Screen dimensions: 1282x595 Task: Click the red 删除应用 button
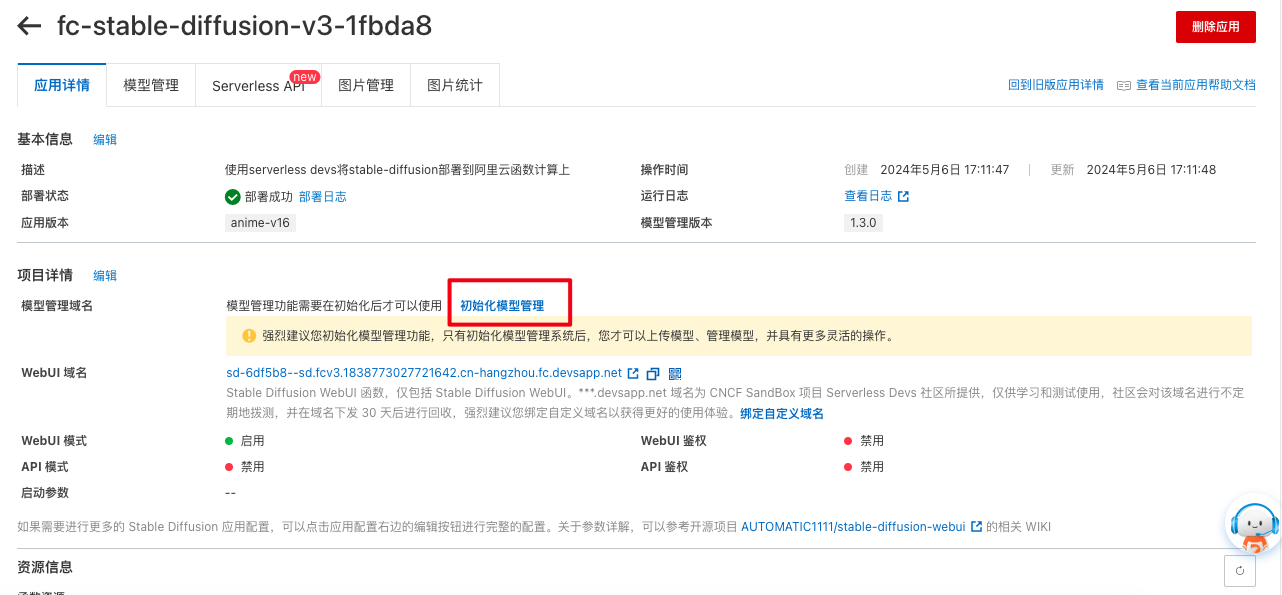(1215, 27)
